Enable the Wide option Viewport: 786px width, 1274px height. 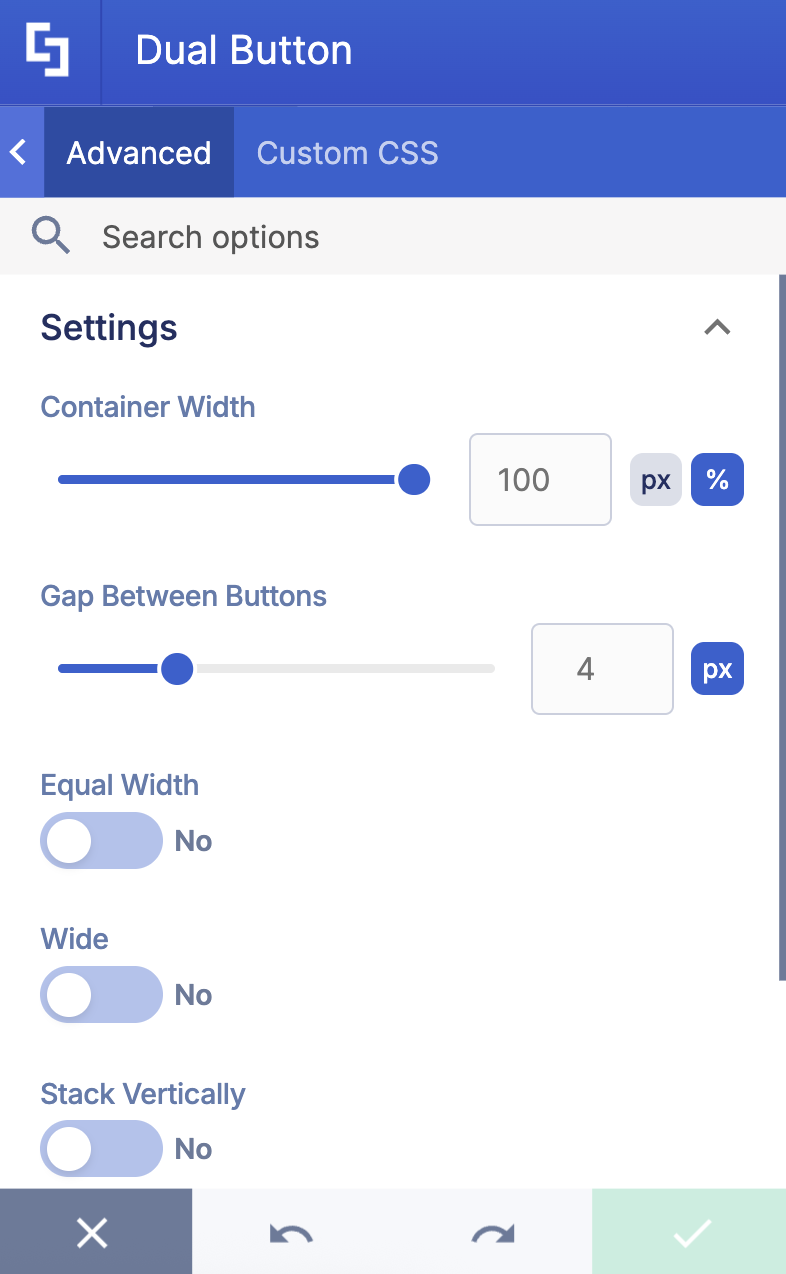[x=101, y=994]
